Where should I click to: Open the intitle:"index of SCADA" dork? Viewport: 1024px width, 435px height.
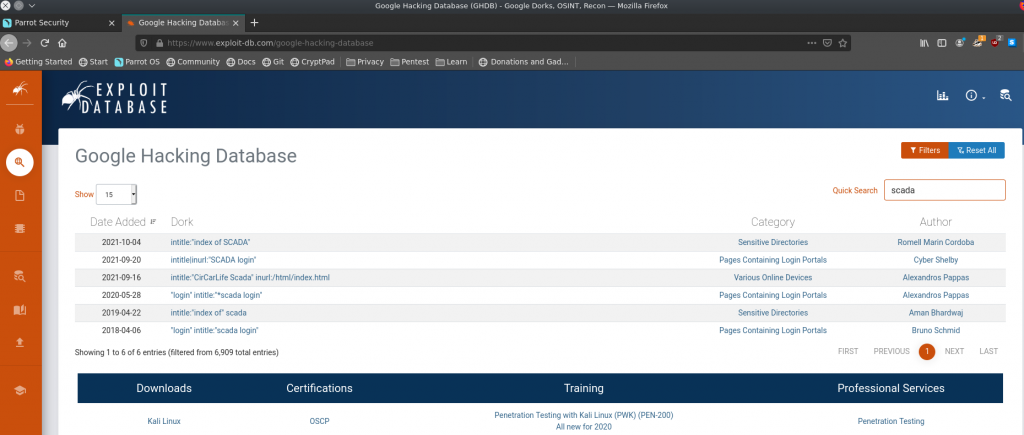click(210, 242)
